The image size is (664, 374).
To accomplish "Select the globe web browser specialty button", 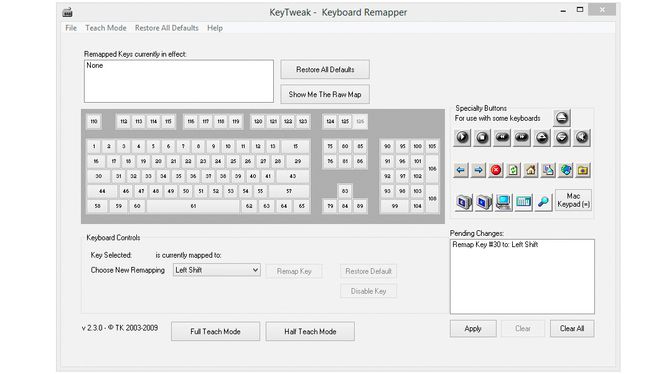I will coord(566,170).
